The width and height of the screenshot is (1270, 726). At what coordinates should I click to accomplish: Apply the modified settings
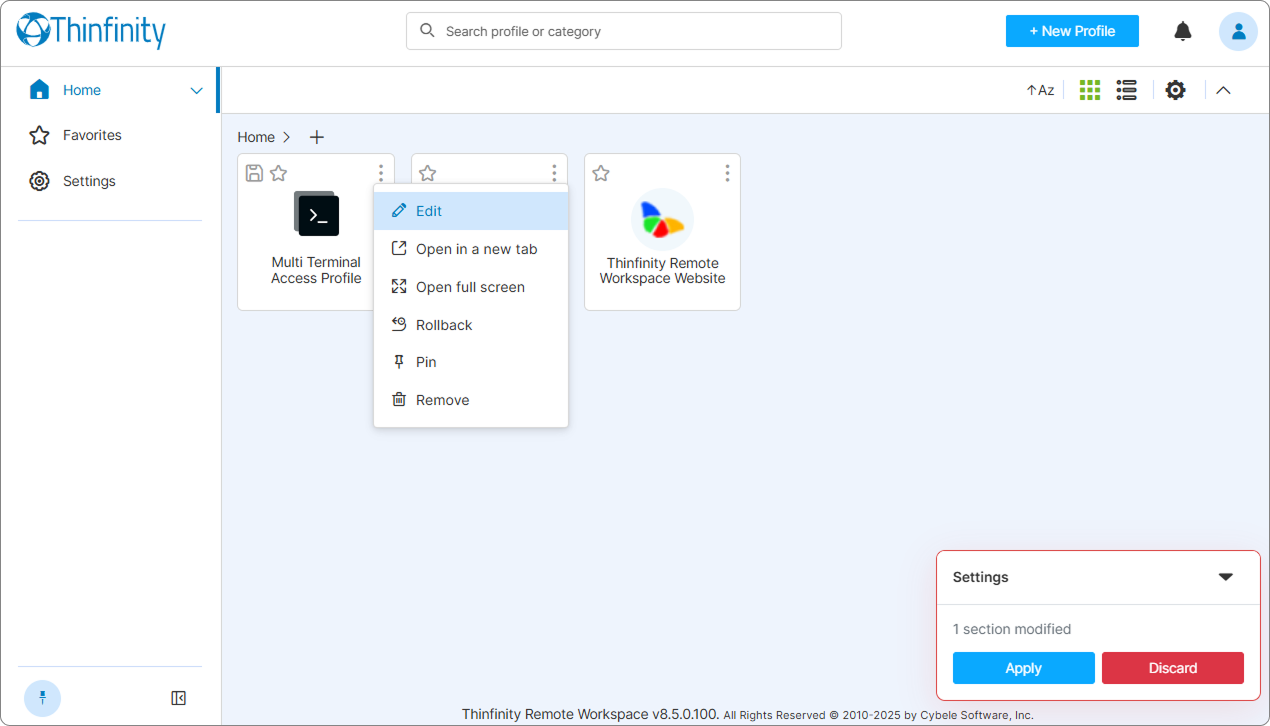point(1024,668)
